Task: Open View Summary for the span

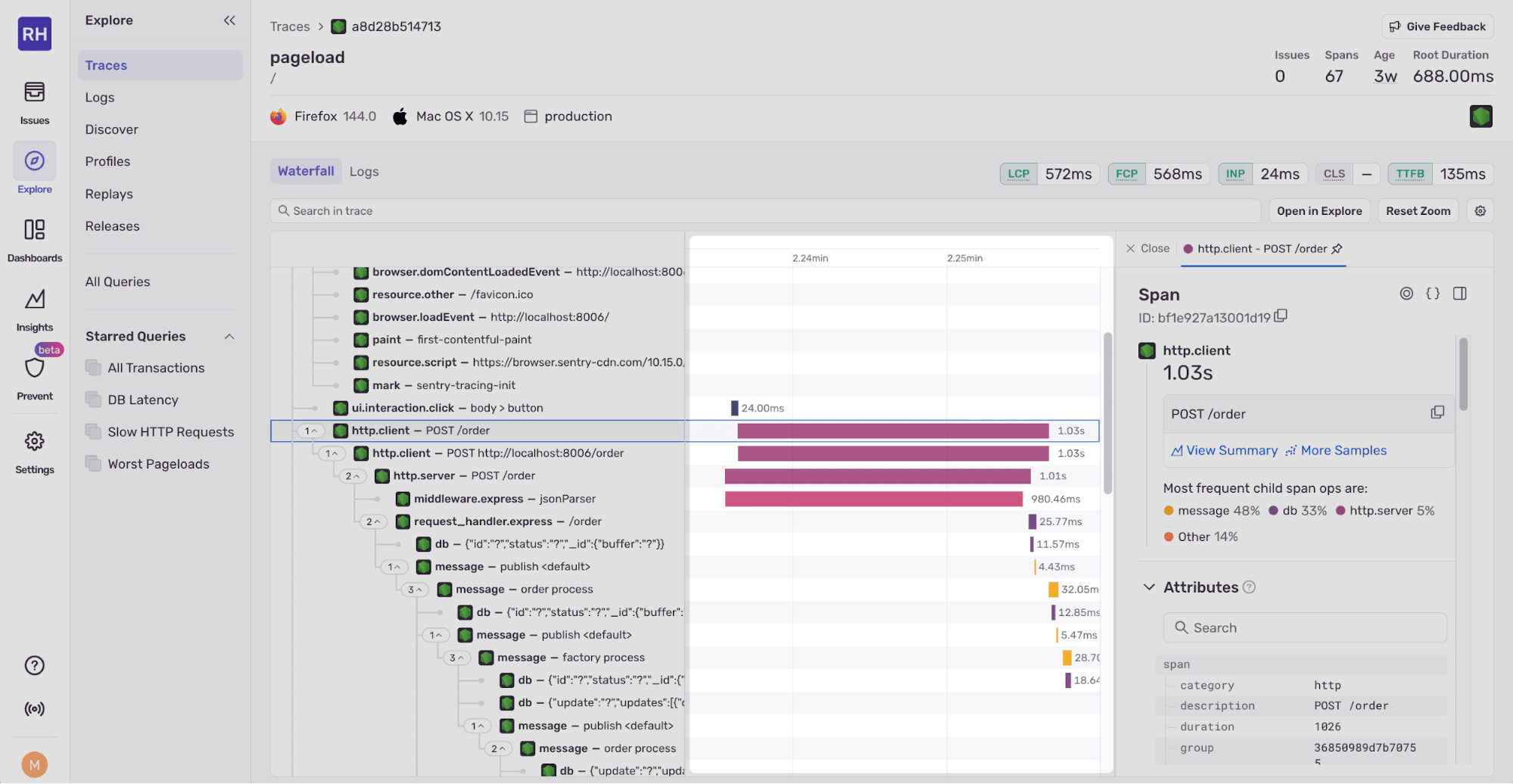Action: coord(1225,450)
